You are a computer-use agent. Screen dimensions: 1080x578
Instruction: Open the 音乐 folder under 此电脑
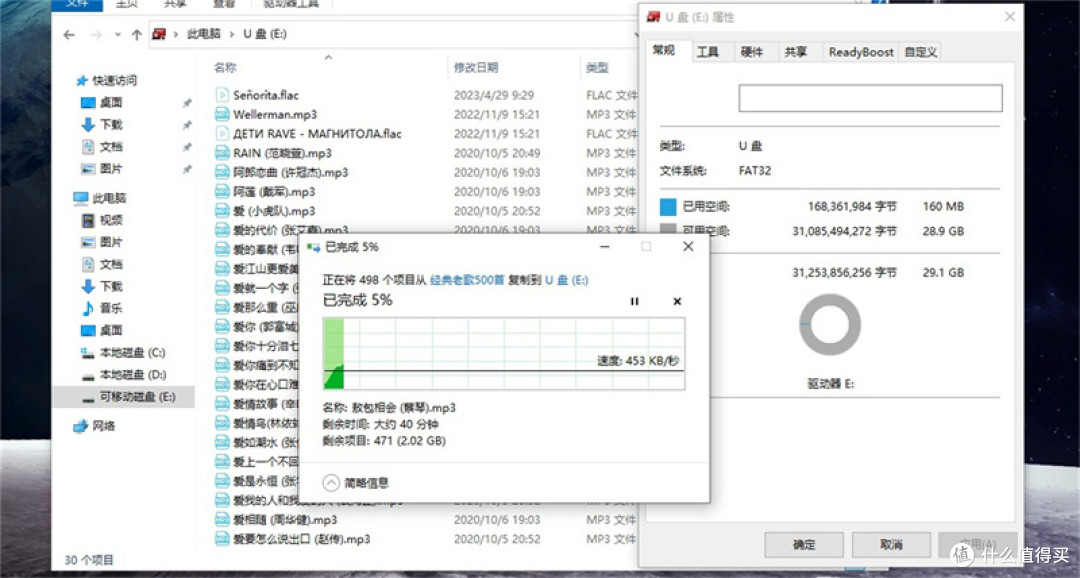click(111, 308)
